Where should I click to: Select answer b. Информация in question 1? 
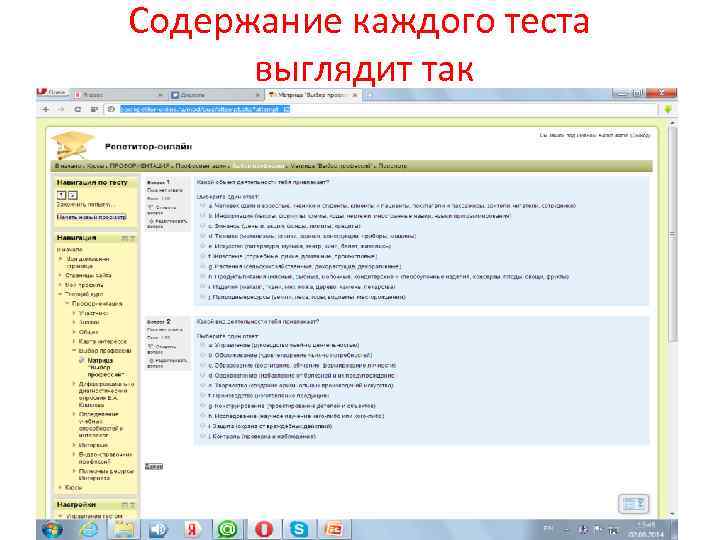[x=202, y=216]
